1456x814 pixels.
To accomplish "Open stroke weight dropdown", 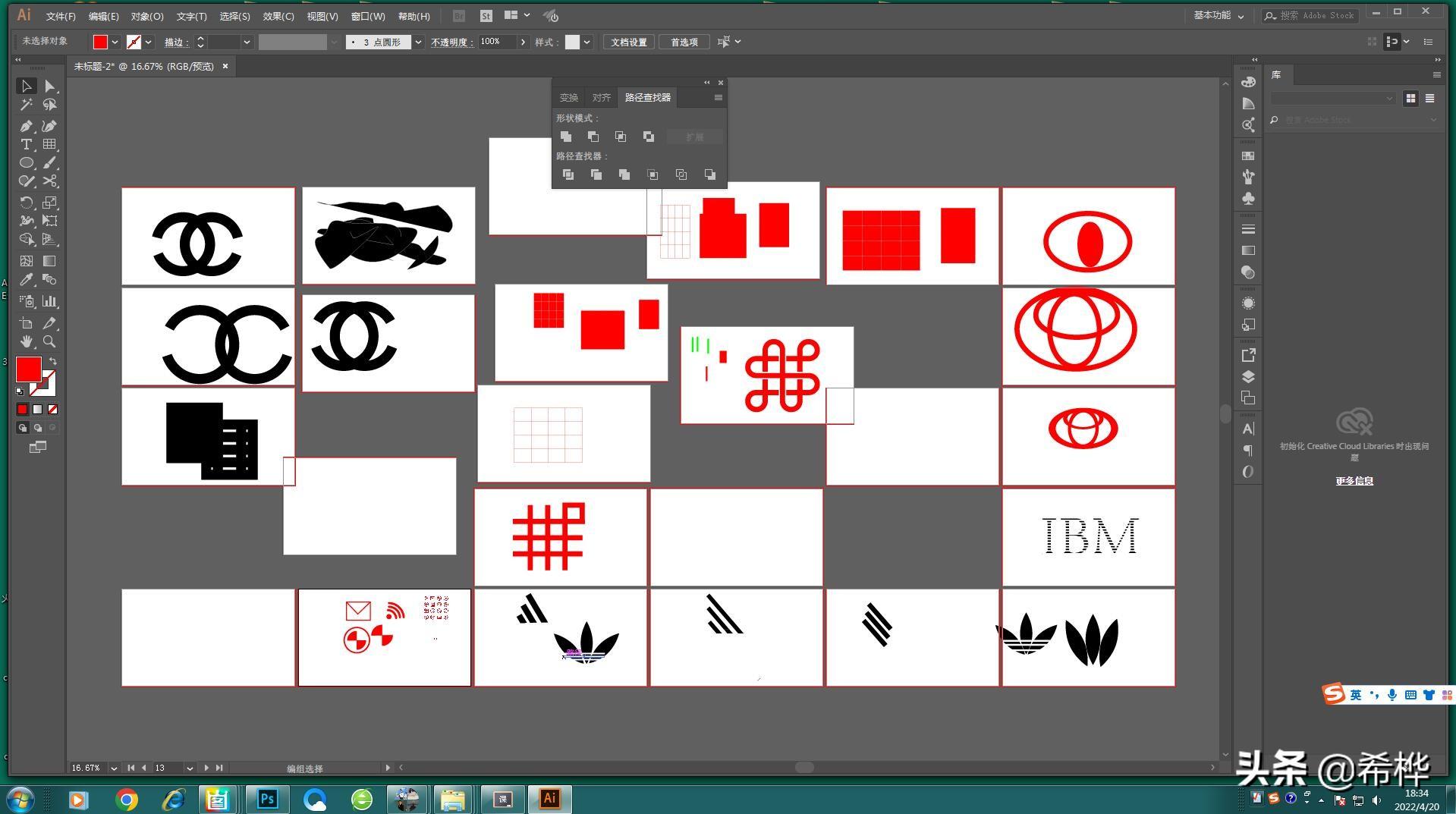I will point(247,42).
